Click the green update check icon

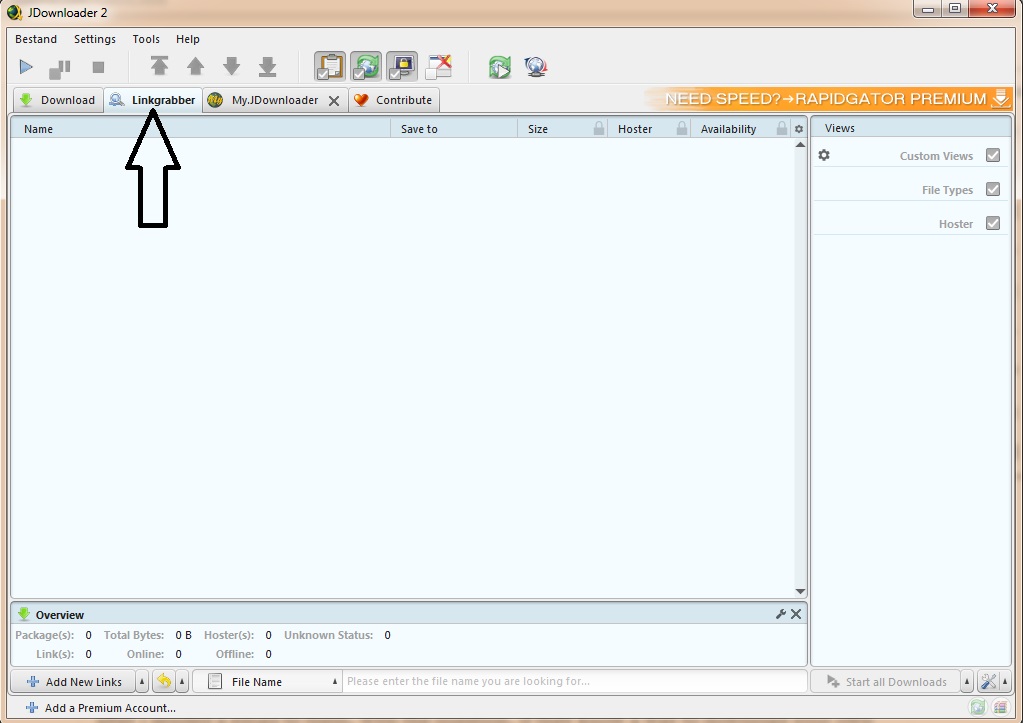pos(500,67)
